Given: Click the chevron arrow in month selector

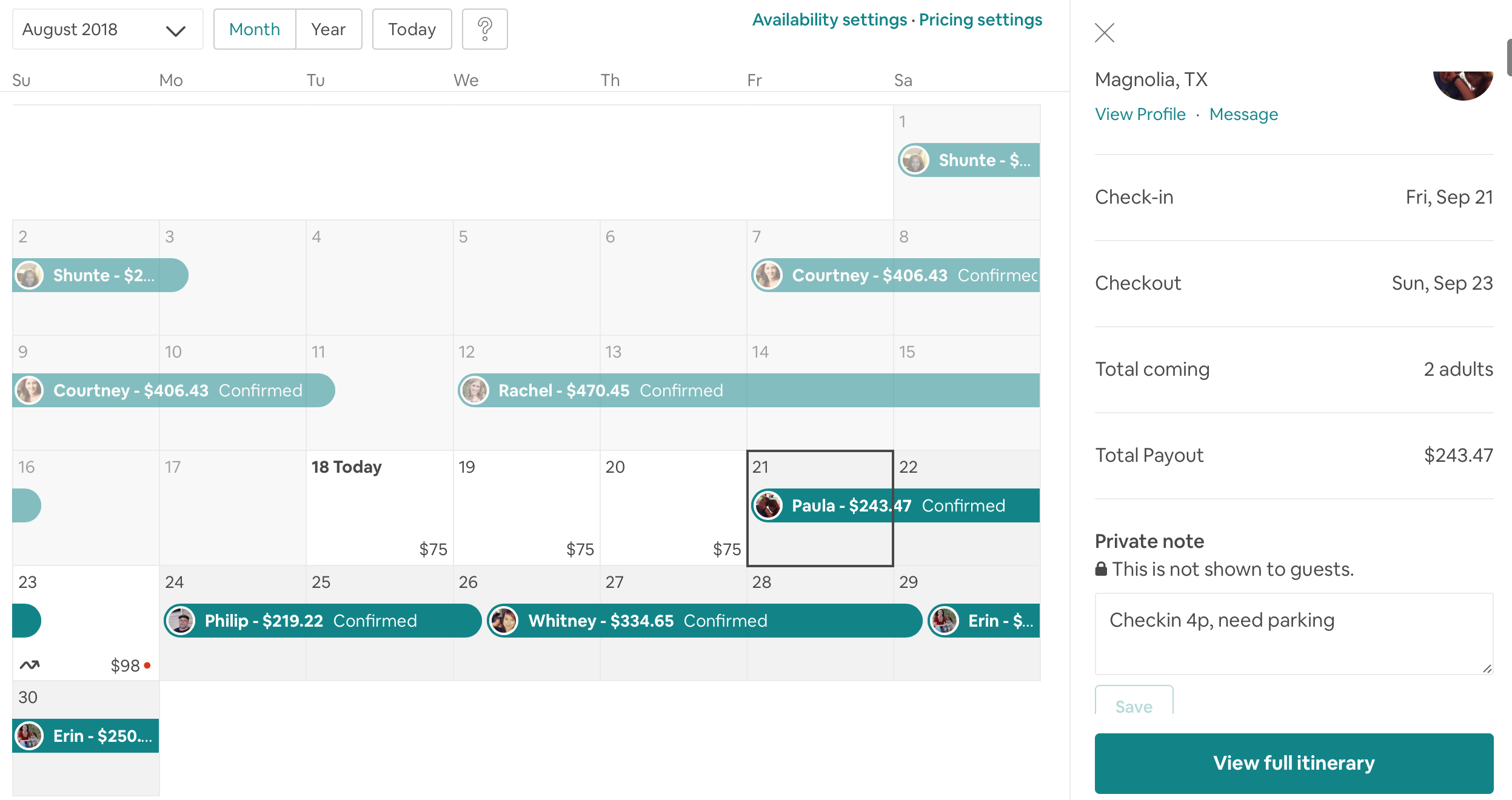Looking at the screenshot, I should click(176, 30).
